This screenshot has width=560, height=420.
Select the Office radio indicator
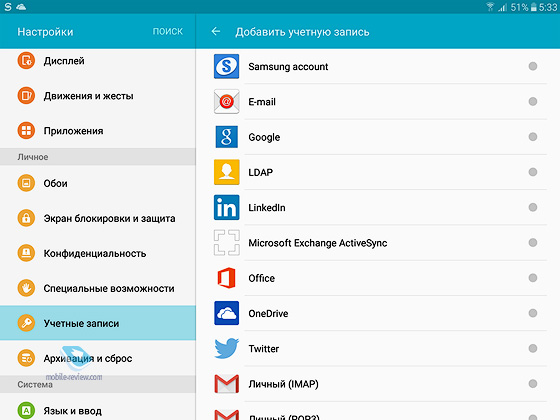point(532,278)
